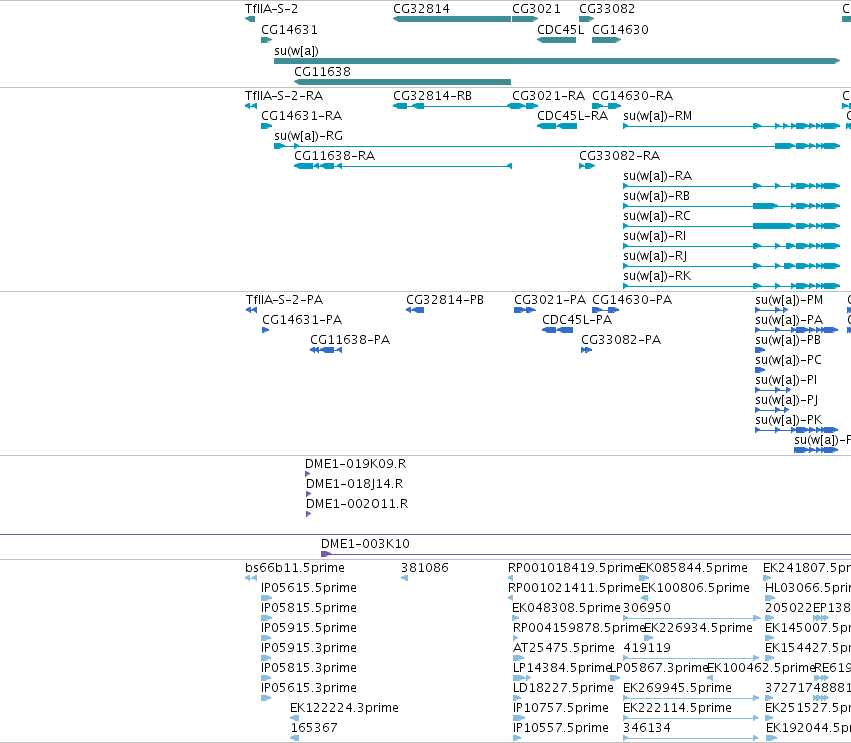Select EST IP05815.5prime
851x743 pixels.
[x=309, y=608]
